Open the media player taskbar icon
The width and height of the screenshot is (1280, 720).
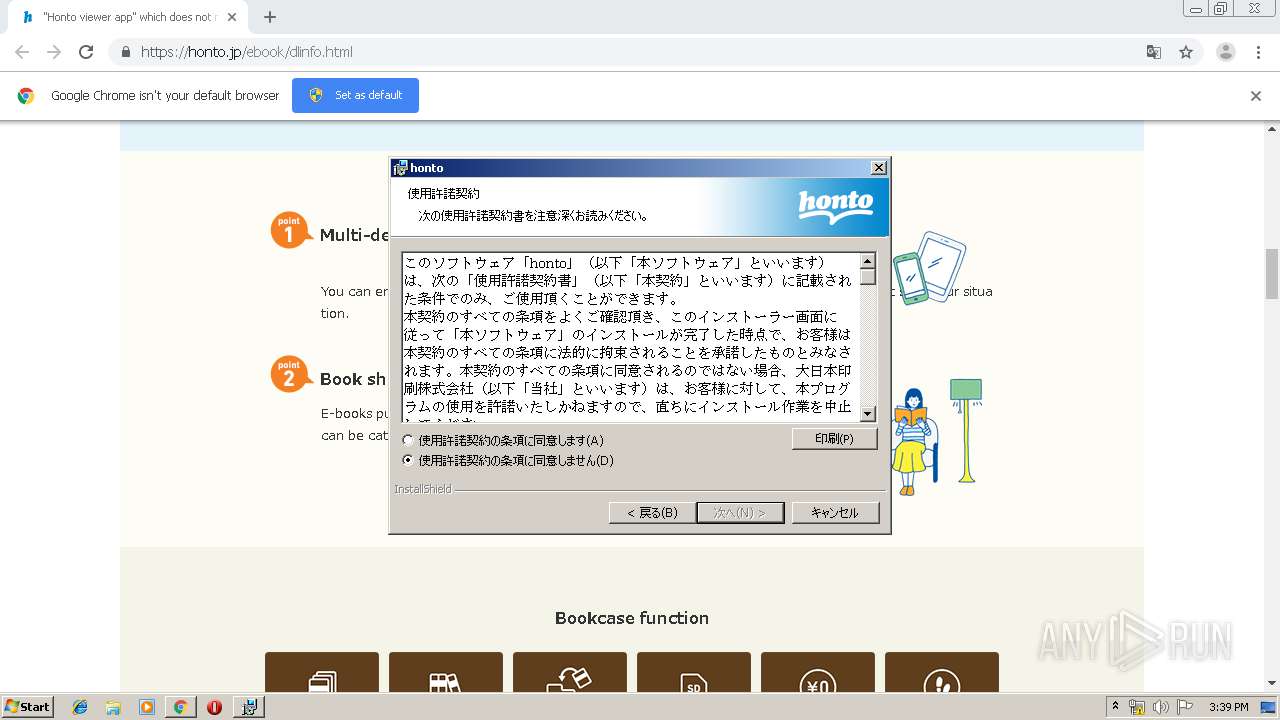[x=147, y=707]
